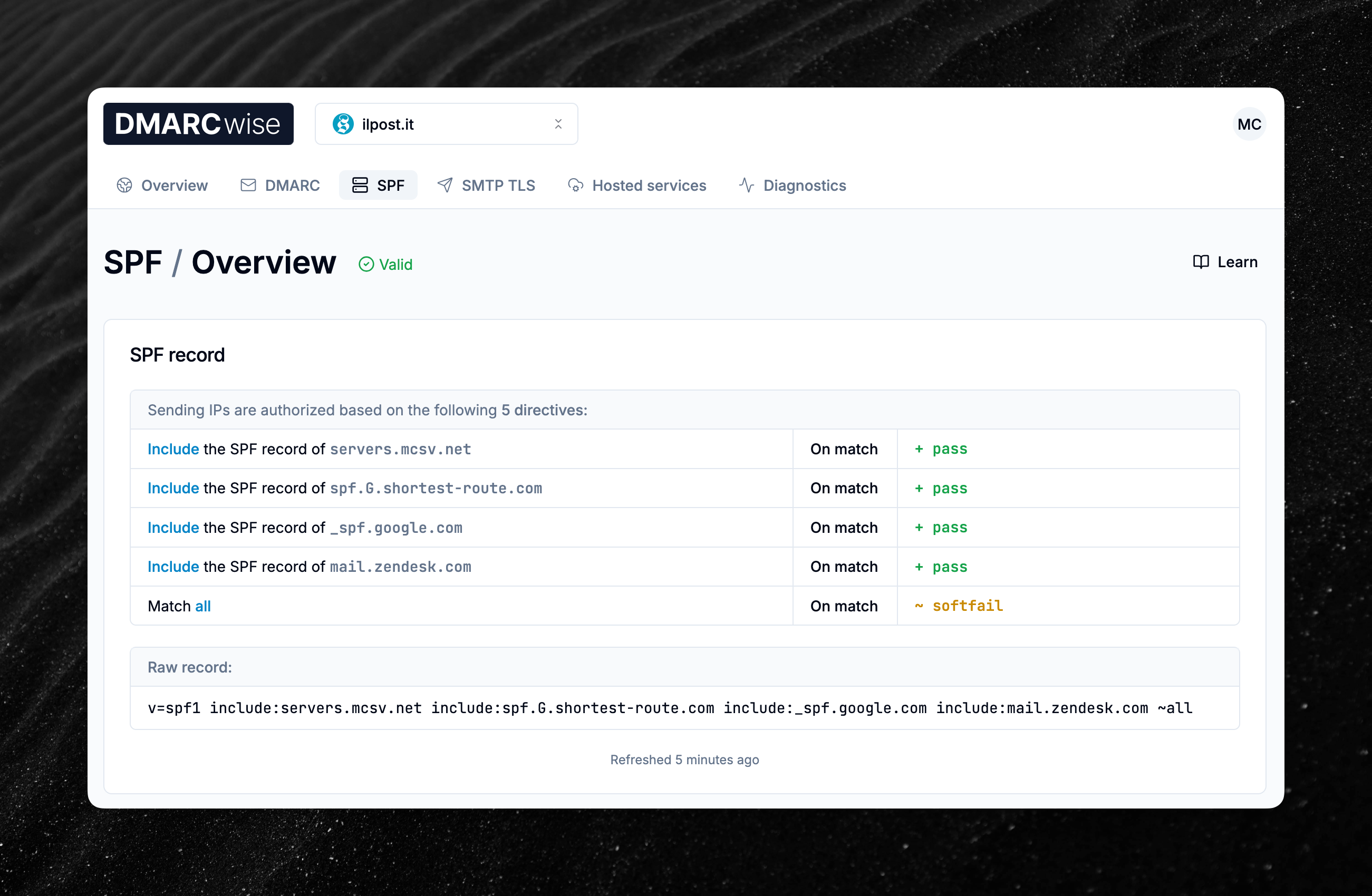The height and width of the screenshot is (896, 1372).
Task: Click the chevron next to ilpost.it
Action: tap(558, 124)
